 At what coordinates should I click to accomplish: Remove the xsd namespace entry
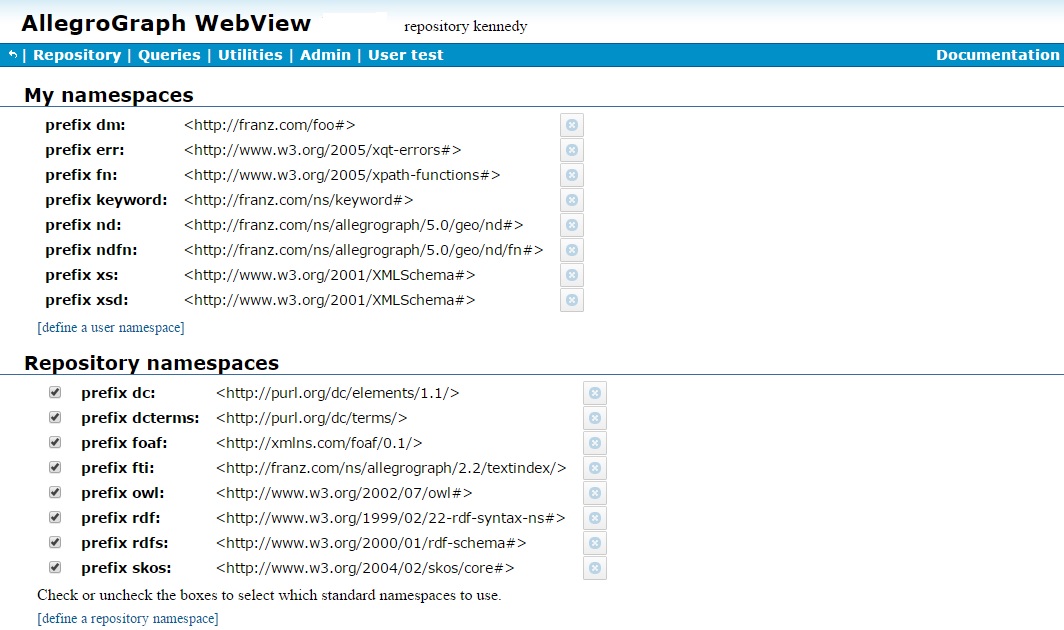[571, 300]
